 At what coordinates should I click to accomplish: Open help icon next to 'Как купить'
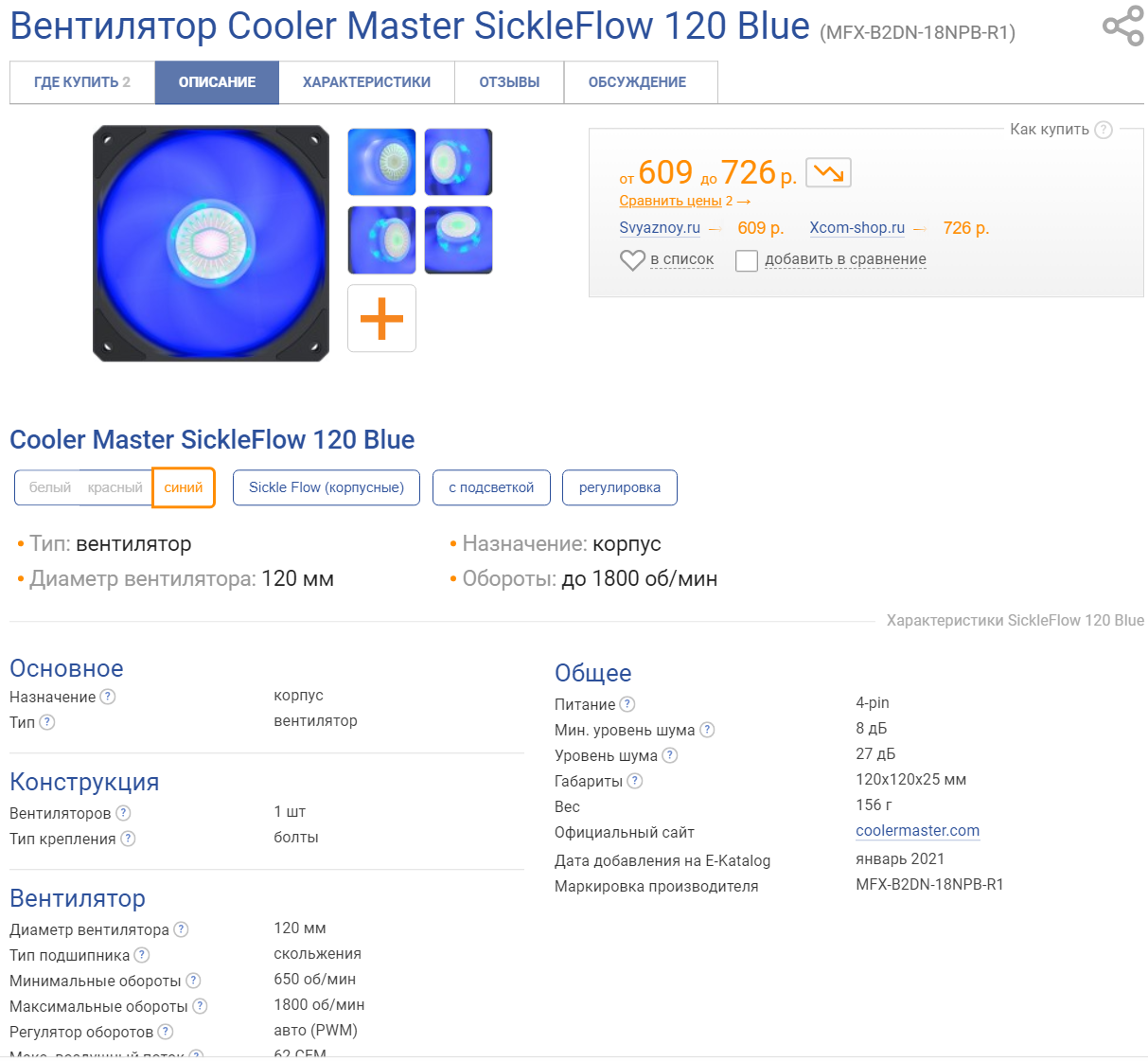click(1104, 130)
